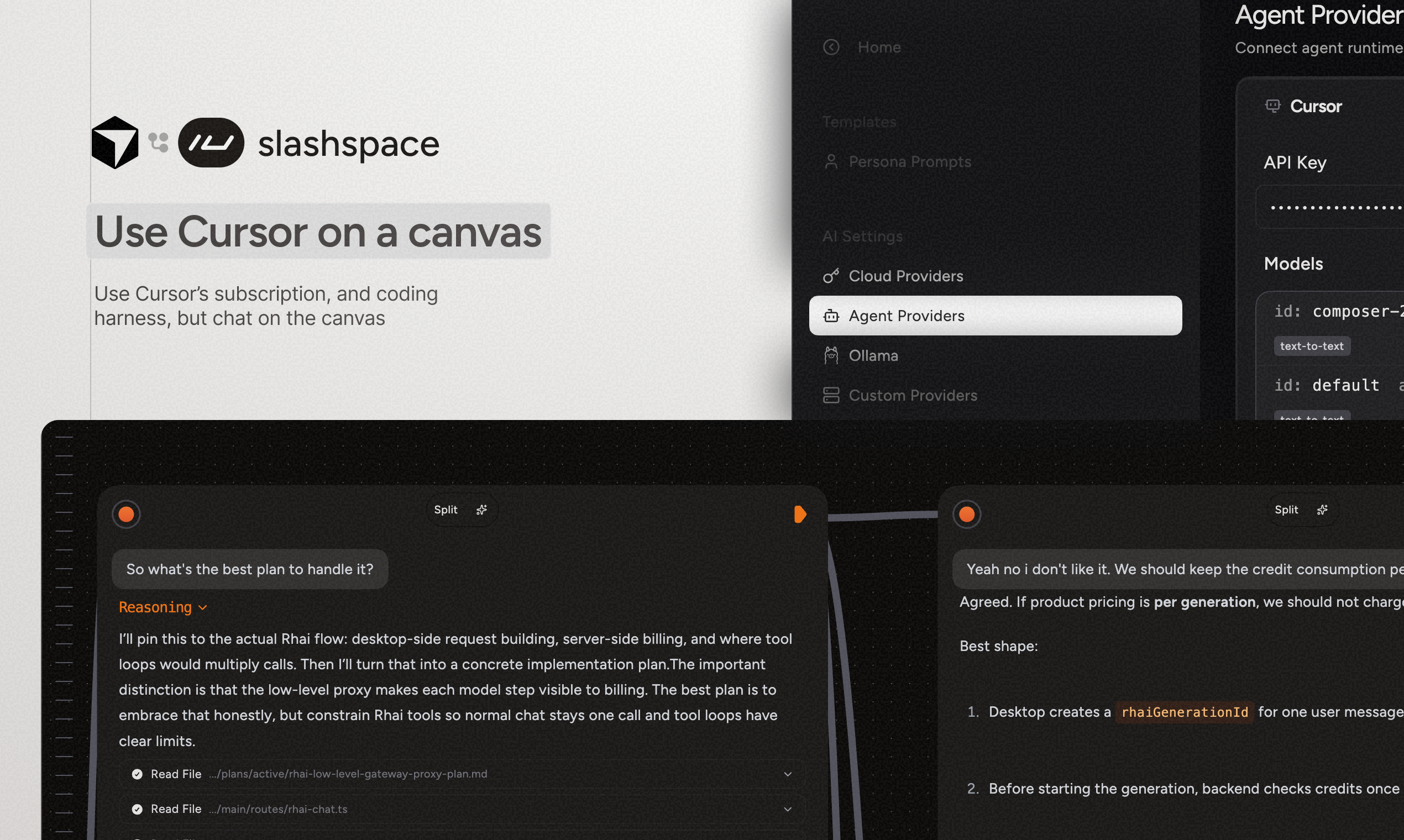This screenshot has width=1404, height=840.
Task: Click the Templates section label
Action: tap(859, 122)
